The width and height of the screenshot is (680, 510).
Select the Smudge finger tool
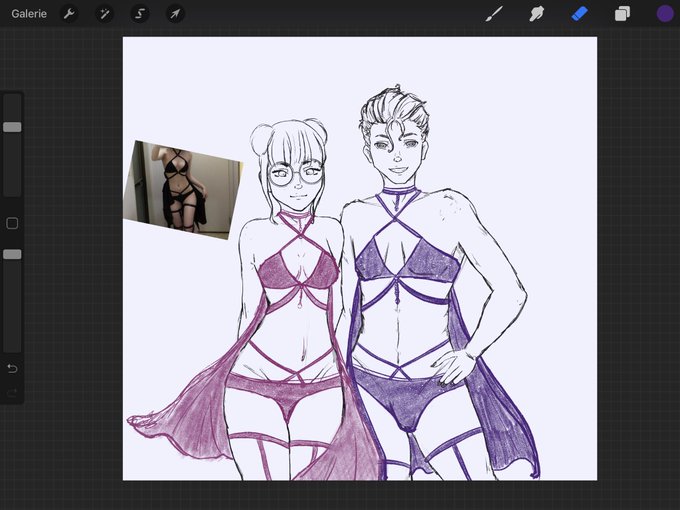click(536, 14)
